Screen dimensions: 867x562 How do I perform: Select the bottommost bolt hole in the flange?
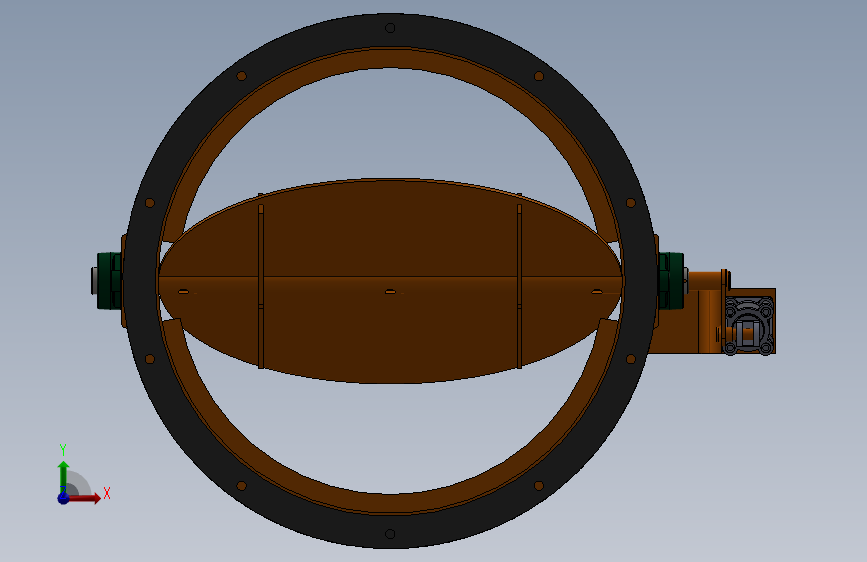tap(390, 534)
